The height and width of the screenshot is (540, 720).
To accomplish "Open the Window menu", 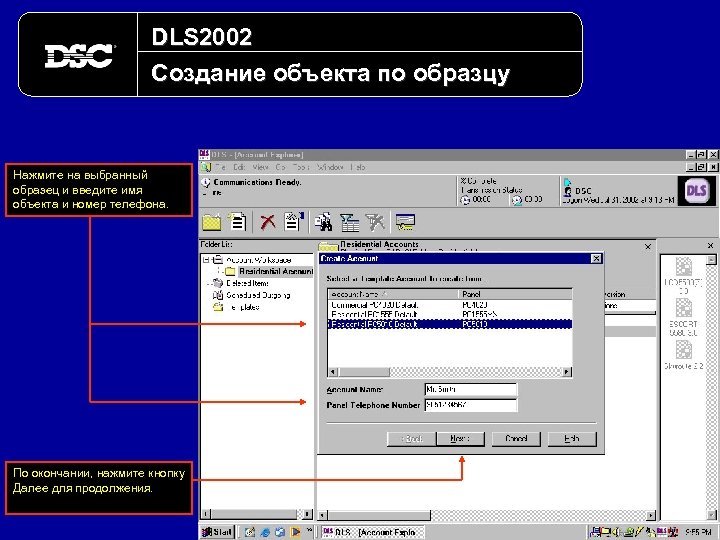I will (330, 168).
